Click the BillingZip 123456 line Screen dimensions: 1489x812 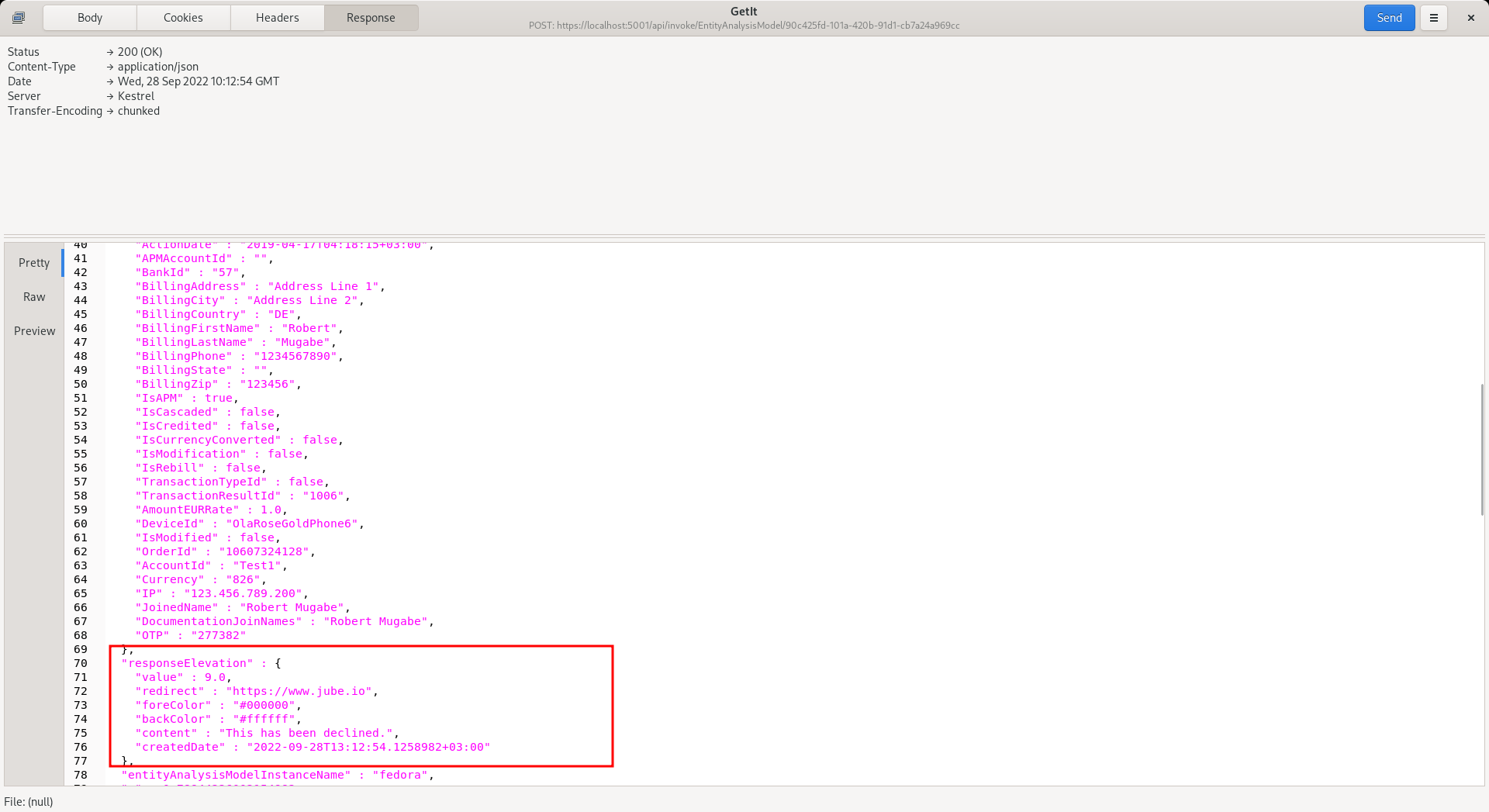tap(218, 384)
